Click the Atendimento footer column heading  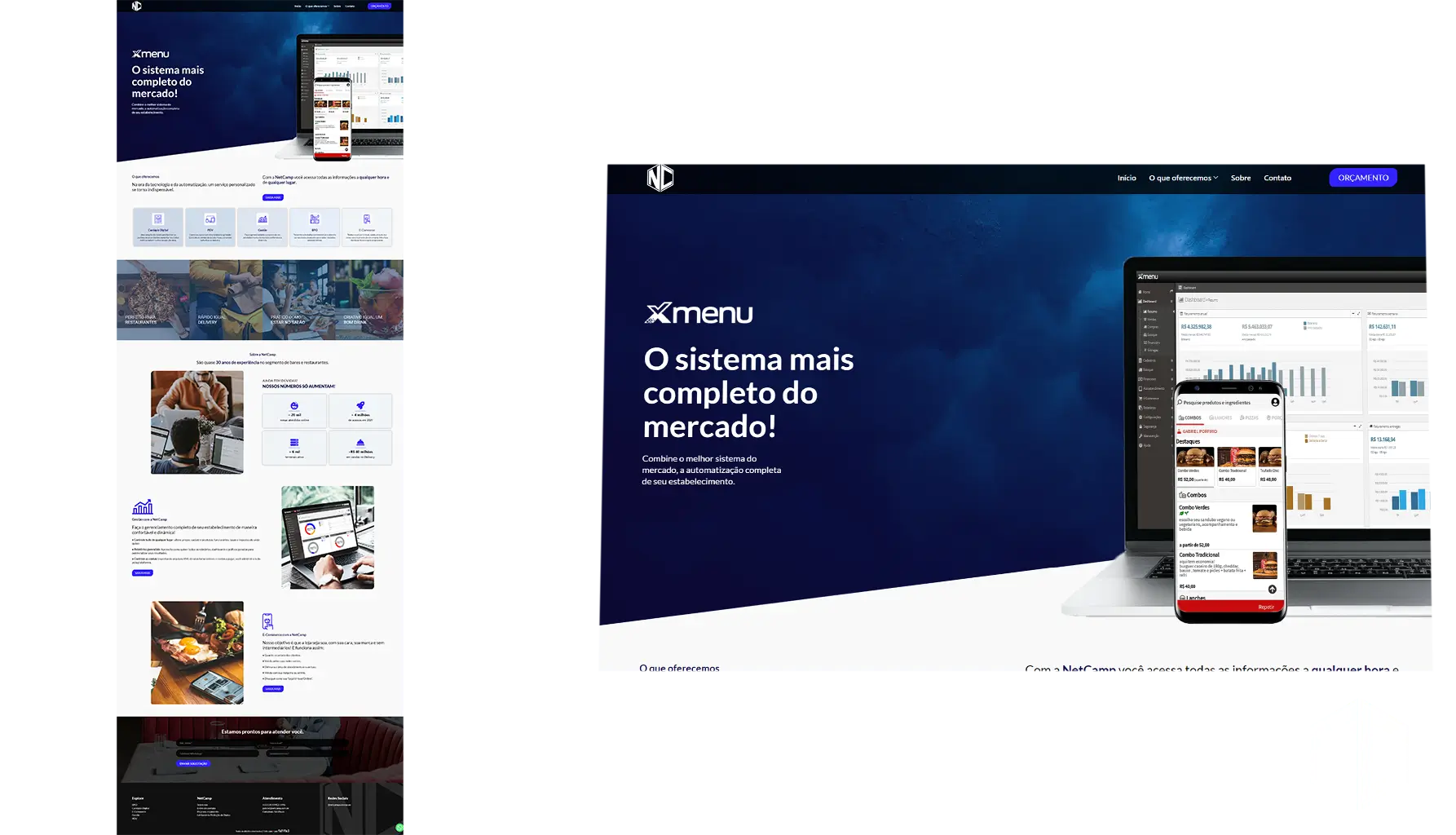click(272, 798)
